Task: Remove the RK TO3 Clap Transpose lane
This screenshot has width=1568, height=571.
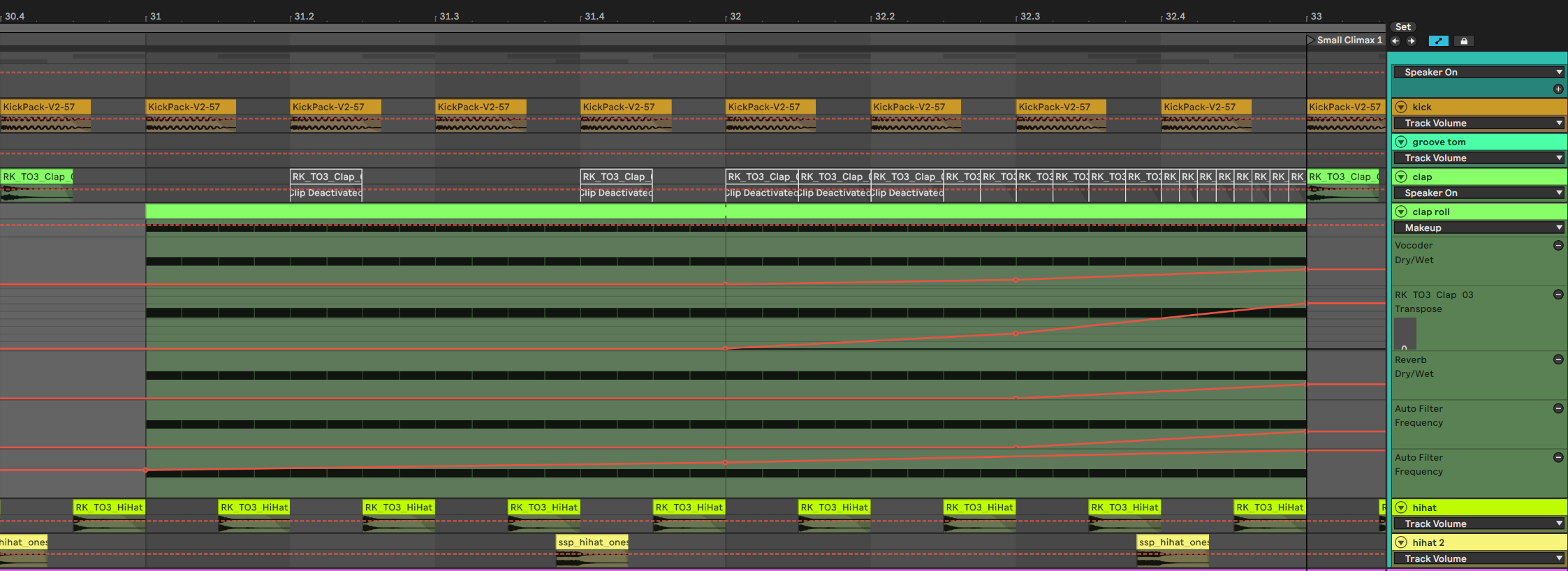Action: [x=1558, y=295]
